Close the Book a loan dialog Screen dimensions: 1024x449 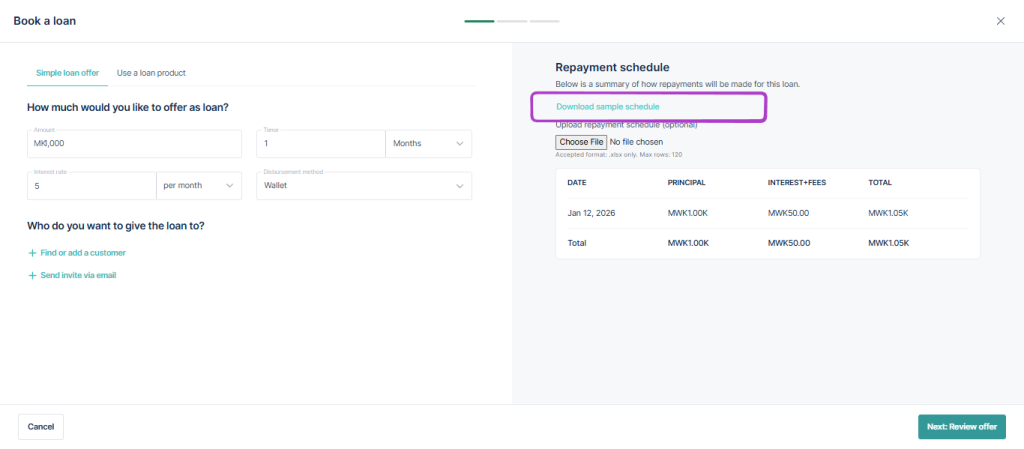pos(1000,21)
